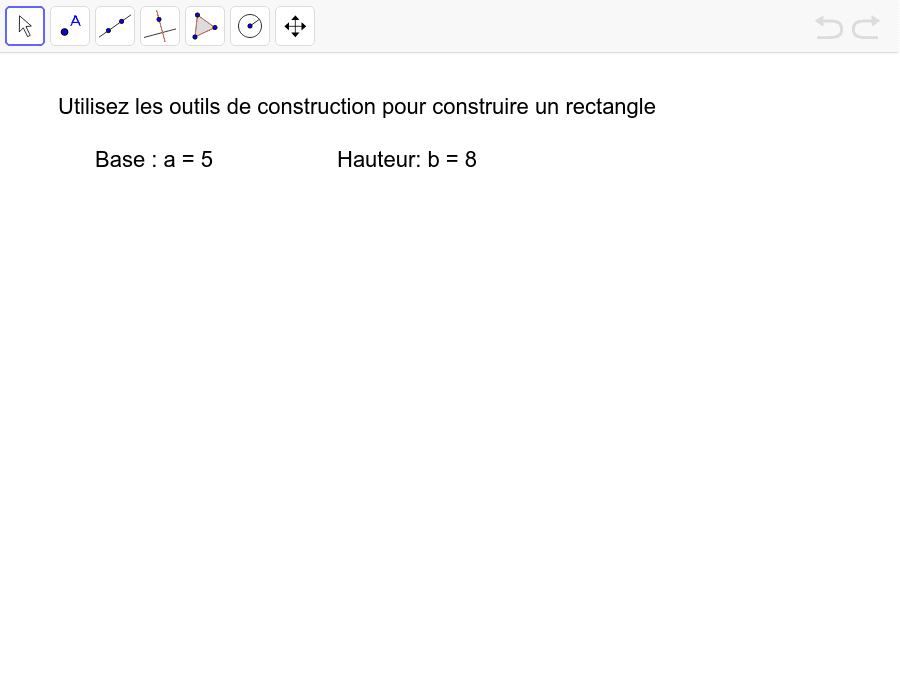
Task: Select the Move arrow tool
Action: (25, 26)
